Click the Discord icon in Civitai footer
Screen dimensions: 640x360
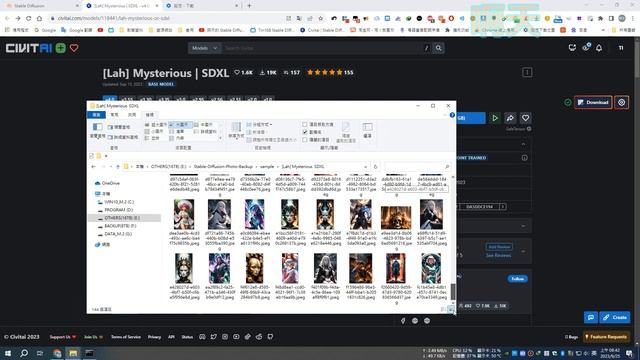202,337
